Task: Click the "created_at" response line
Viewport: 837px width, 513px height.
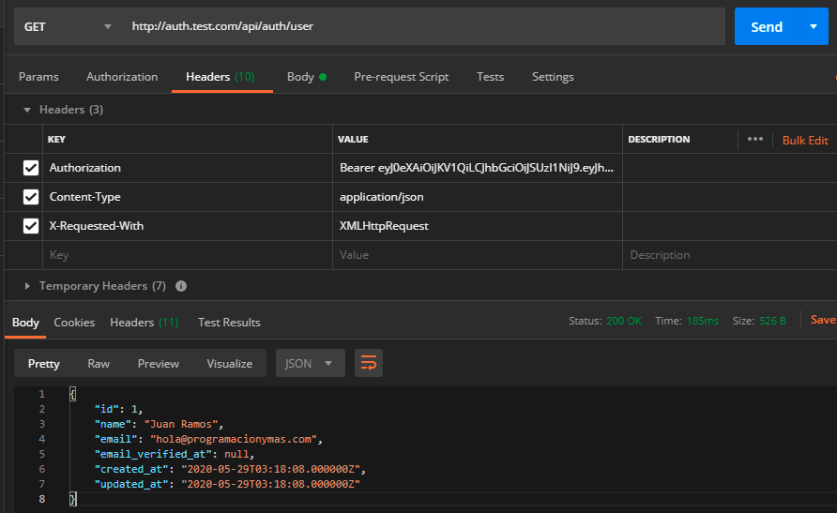Action: point(230,469)
